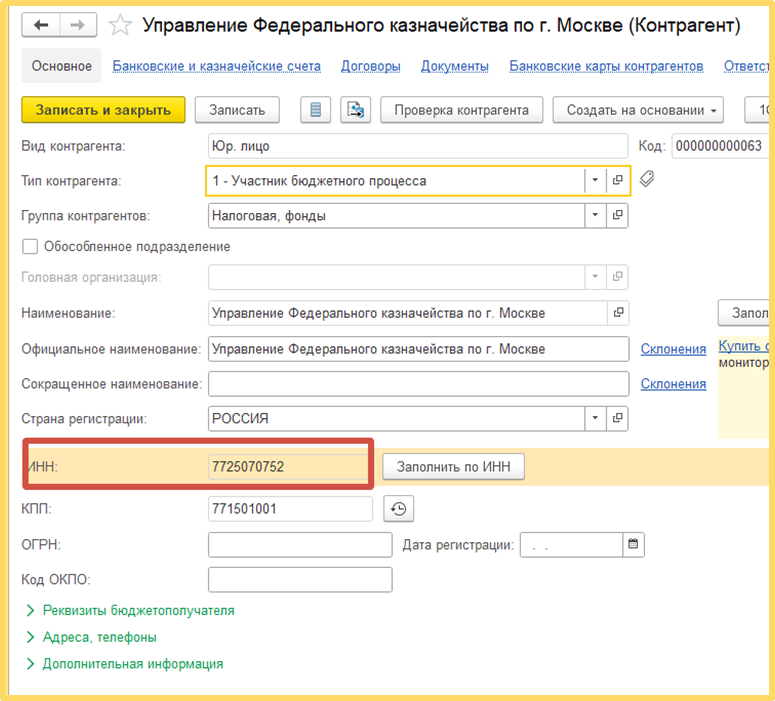Click the Записать button

[x=237, y=110]
